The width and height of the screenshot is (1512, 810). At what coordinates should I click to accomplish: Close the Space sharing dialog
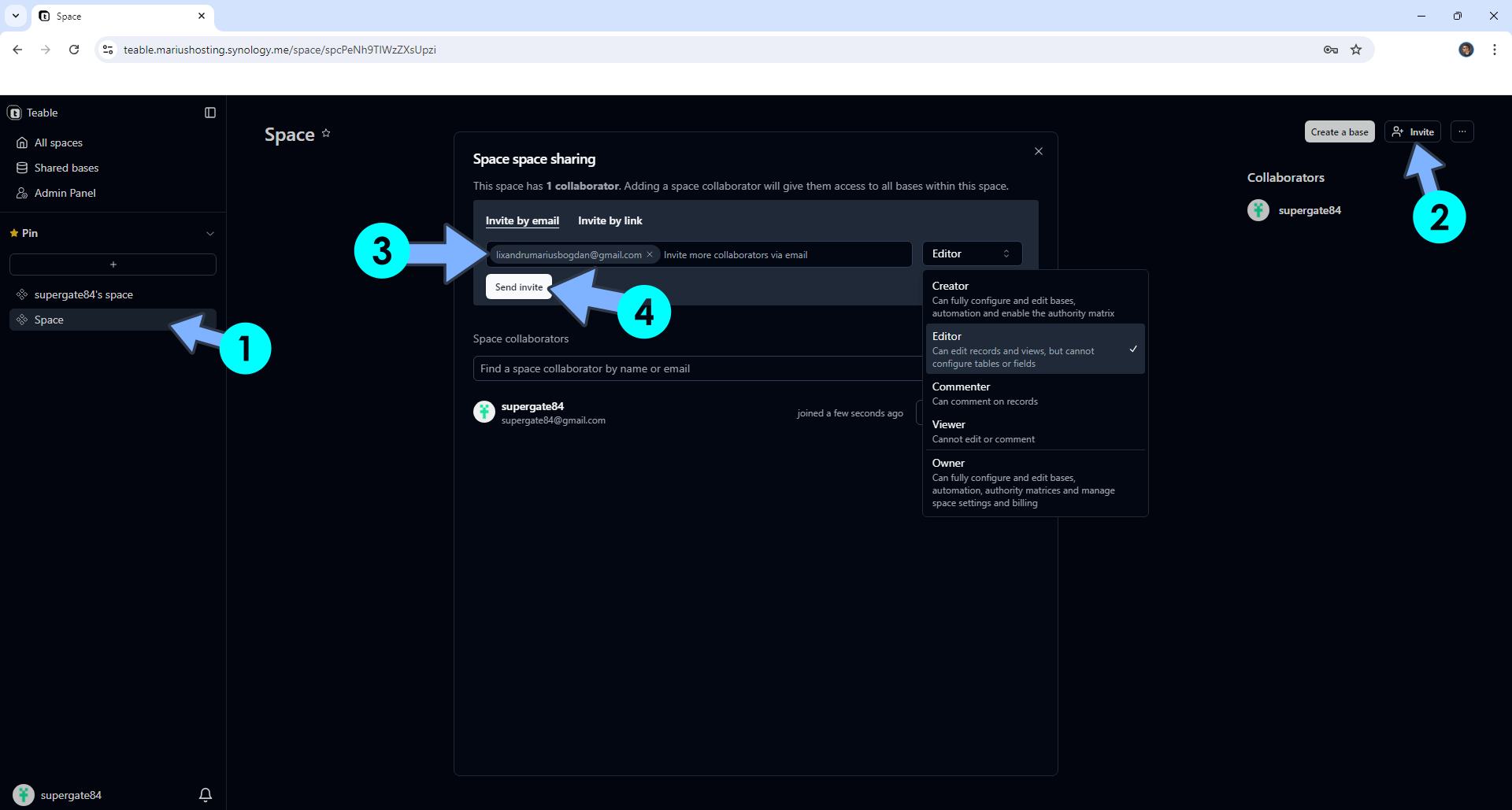pos(1039,151)
